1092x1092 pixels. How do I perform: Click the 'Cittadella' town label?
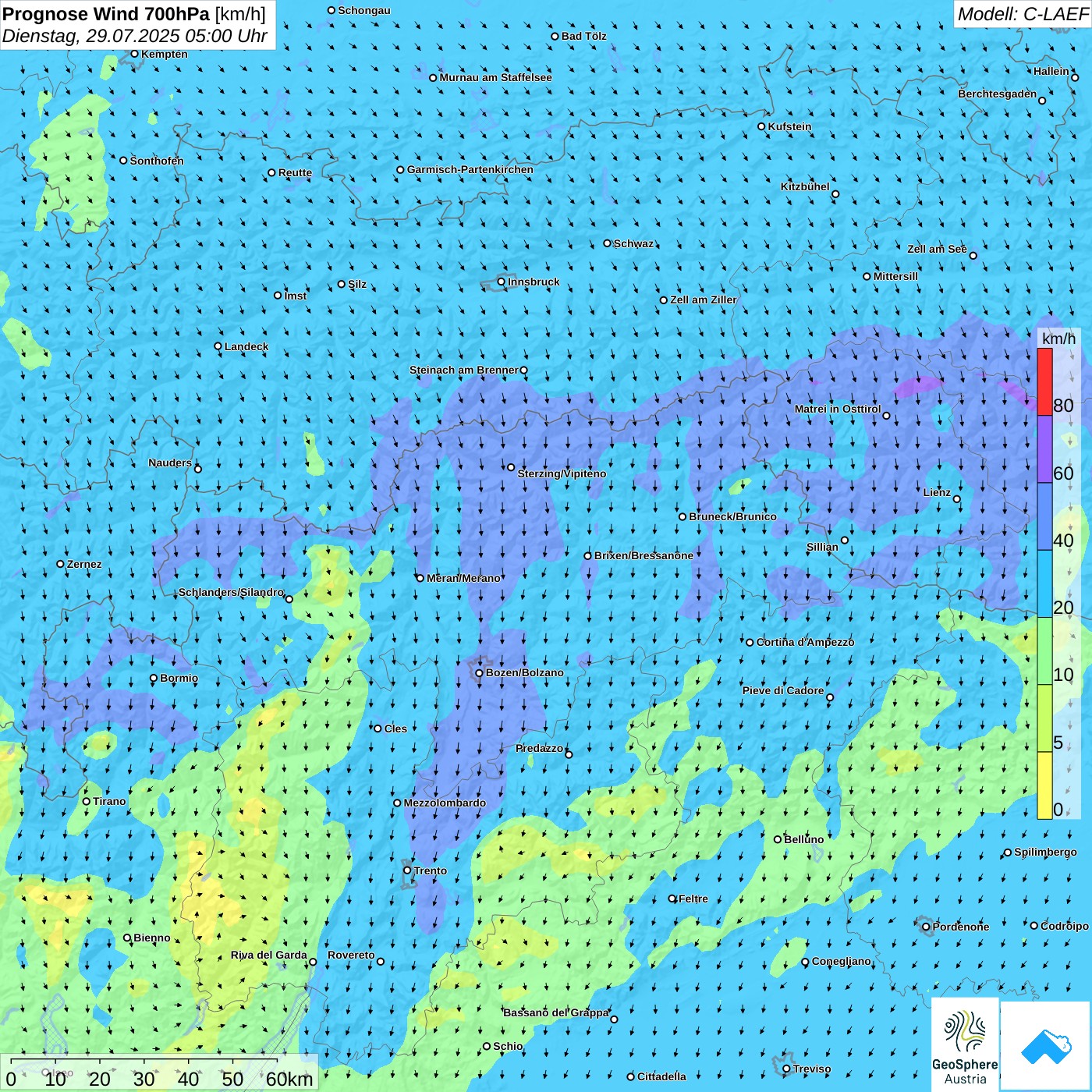(x=661, y=1076)
